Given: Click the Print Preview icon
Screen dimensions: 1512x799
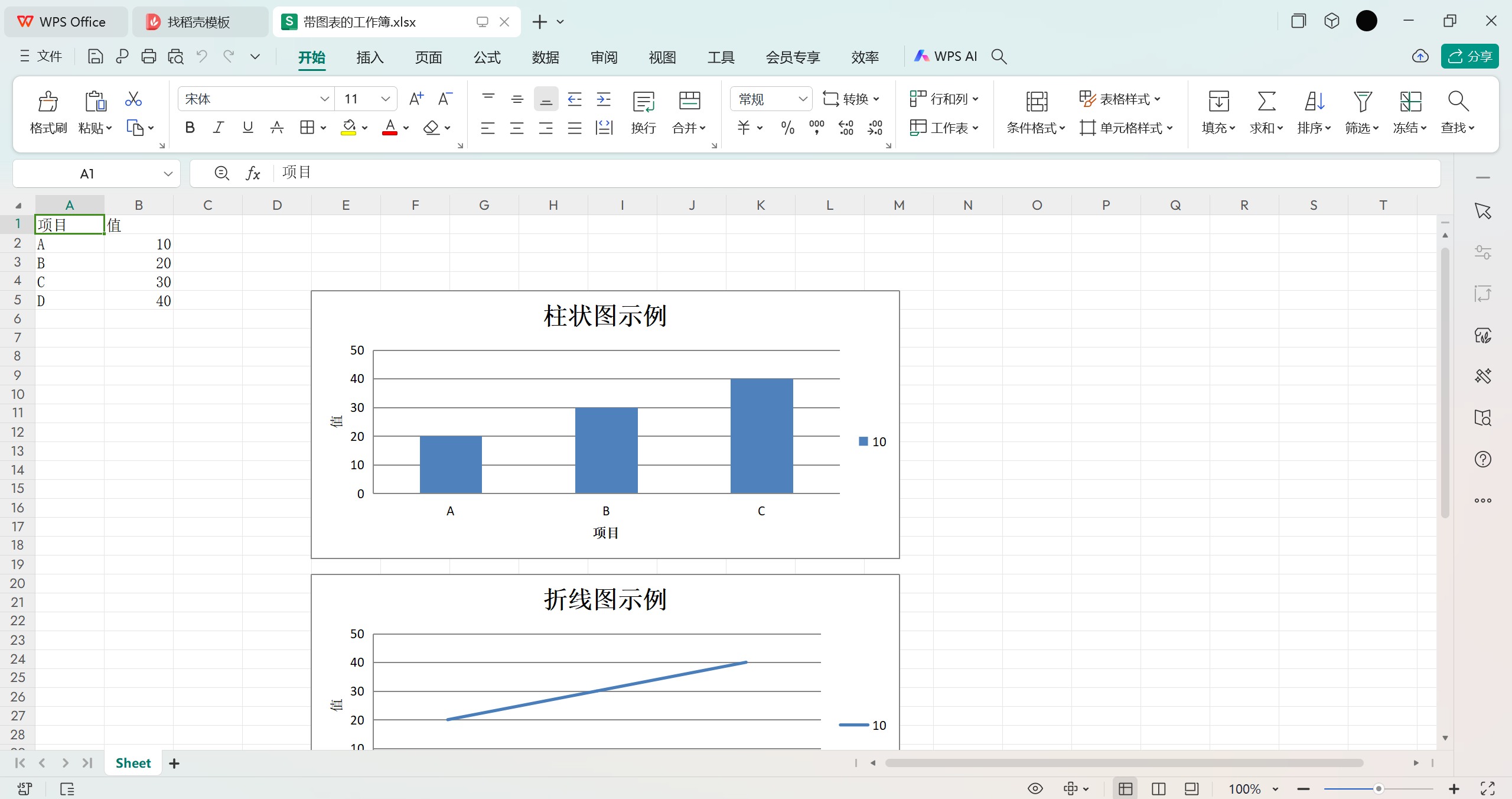Looking at the screenshot, I should [175, 56].
